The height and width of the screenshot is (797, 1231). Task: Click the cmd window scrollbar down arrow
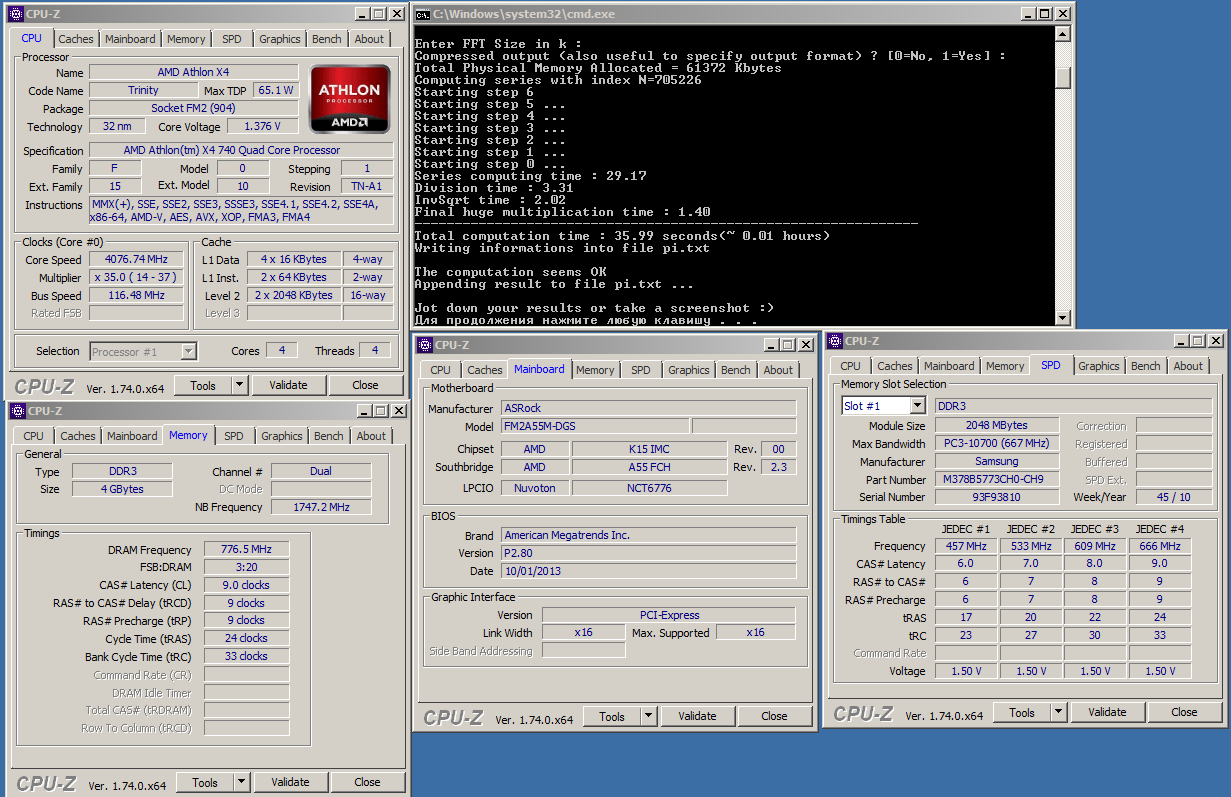(x=1063, y=317)
